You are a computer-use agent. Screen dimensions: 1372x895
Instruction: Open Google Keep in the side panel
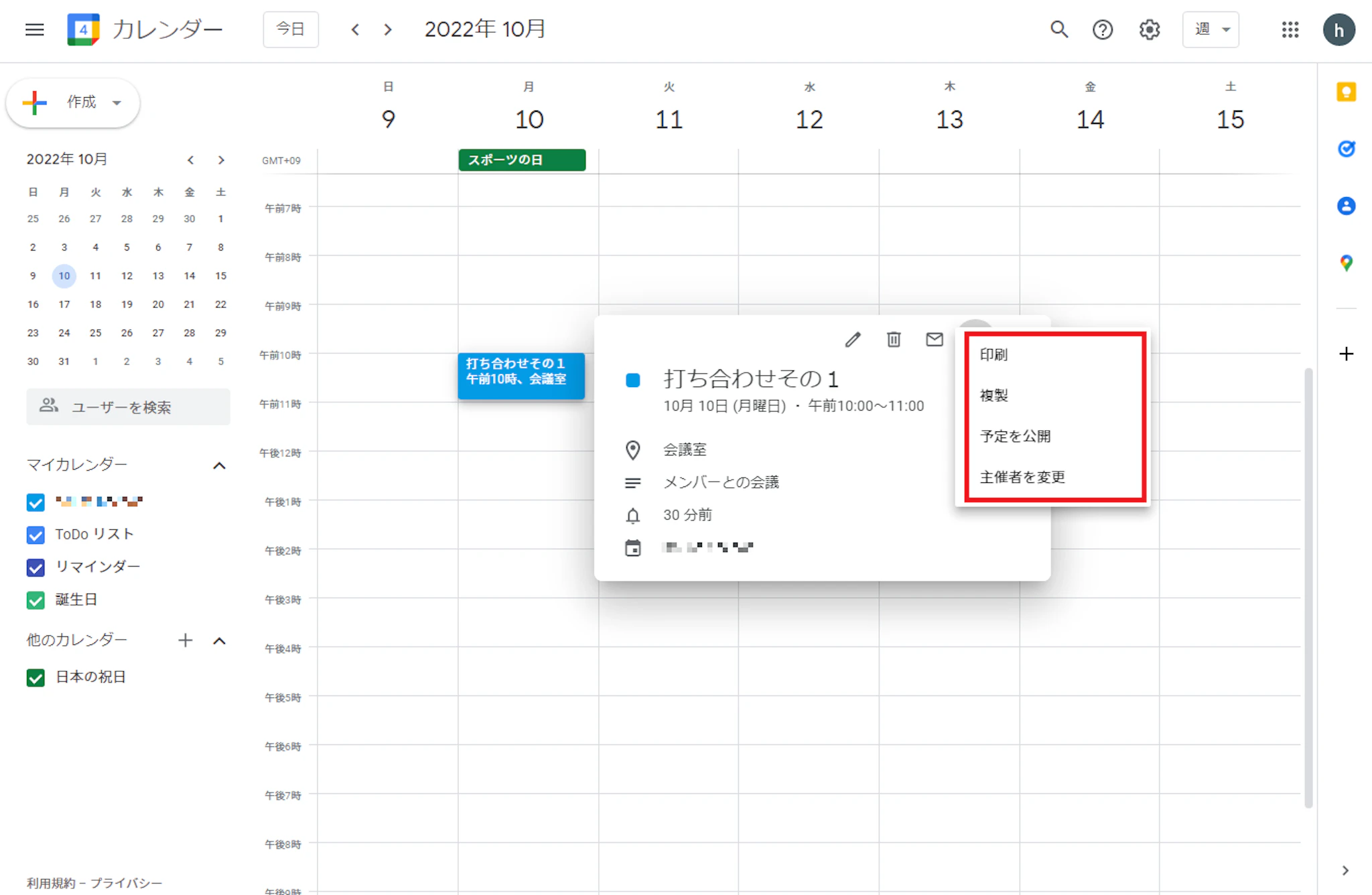1346,92
